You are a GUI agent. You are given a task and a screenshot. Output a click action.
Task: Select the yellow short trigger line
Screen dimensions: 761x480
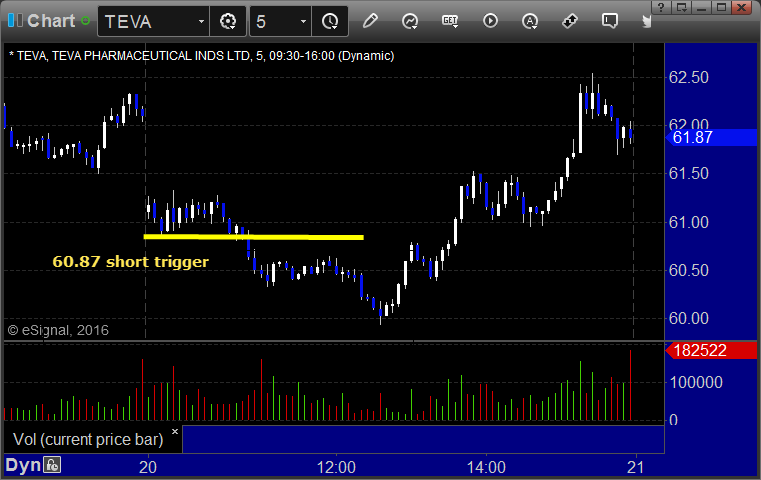pyautogui.click(x=254, y=237)
